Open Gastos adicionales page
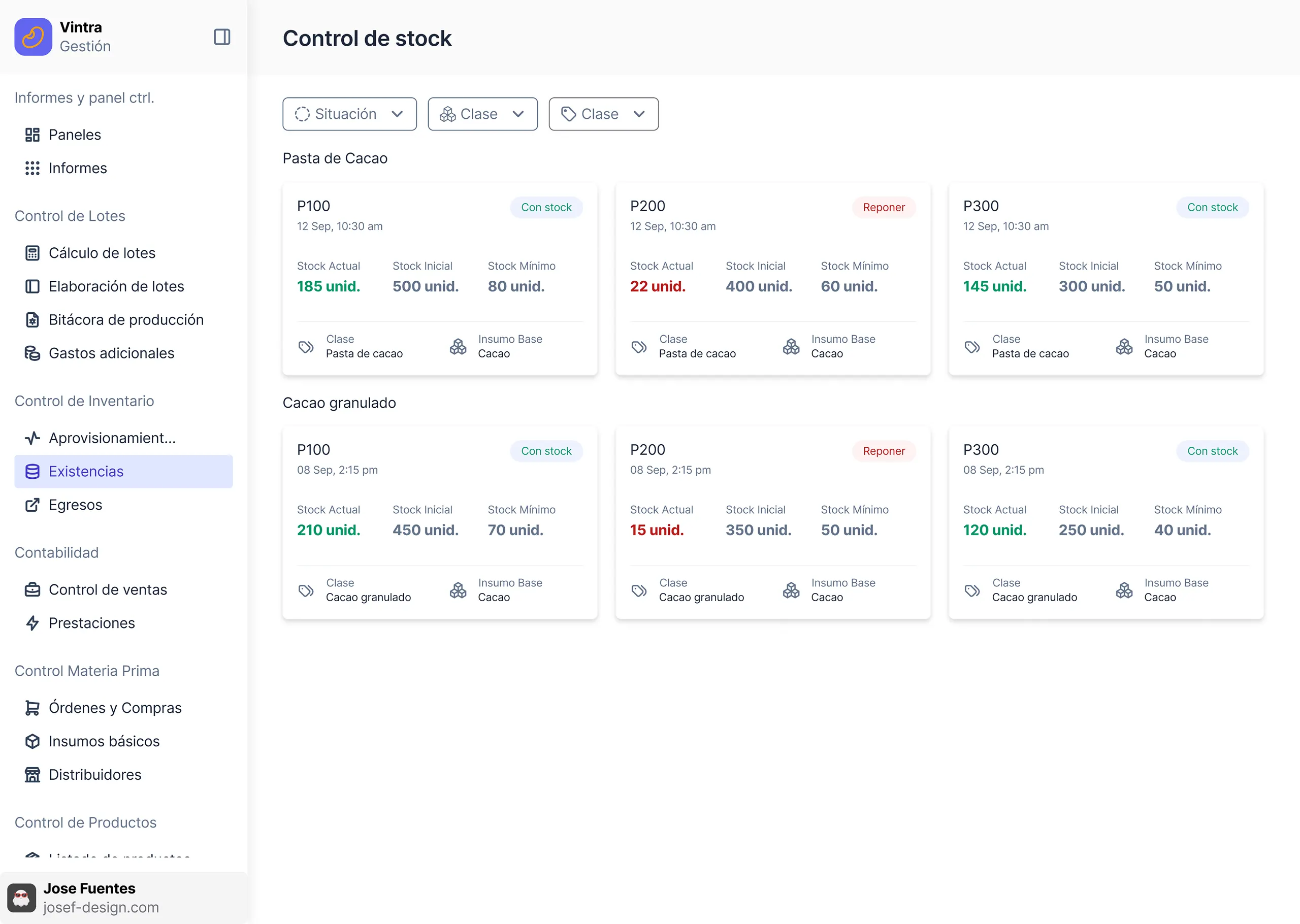The image size is (1300, 924). coord(123,353)
